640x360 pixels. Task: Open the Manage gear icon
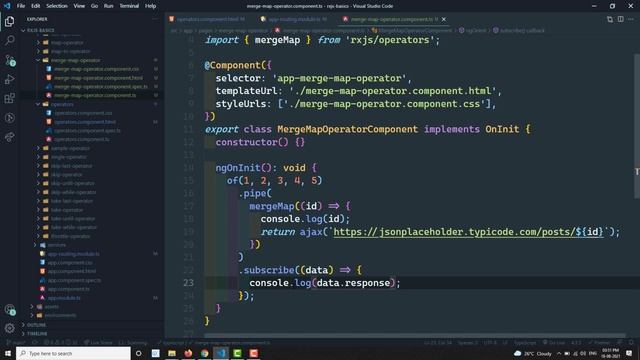point(9,328)
